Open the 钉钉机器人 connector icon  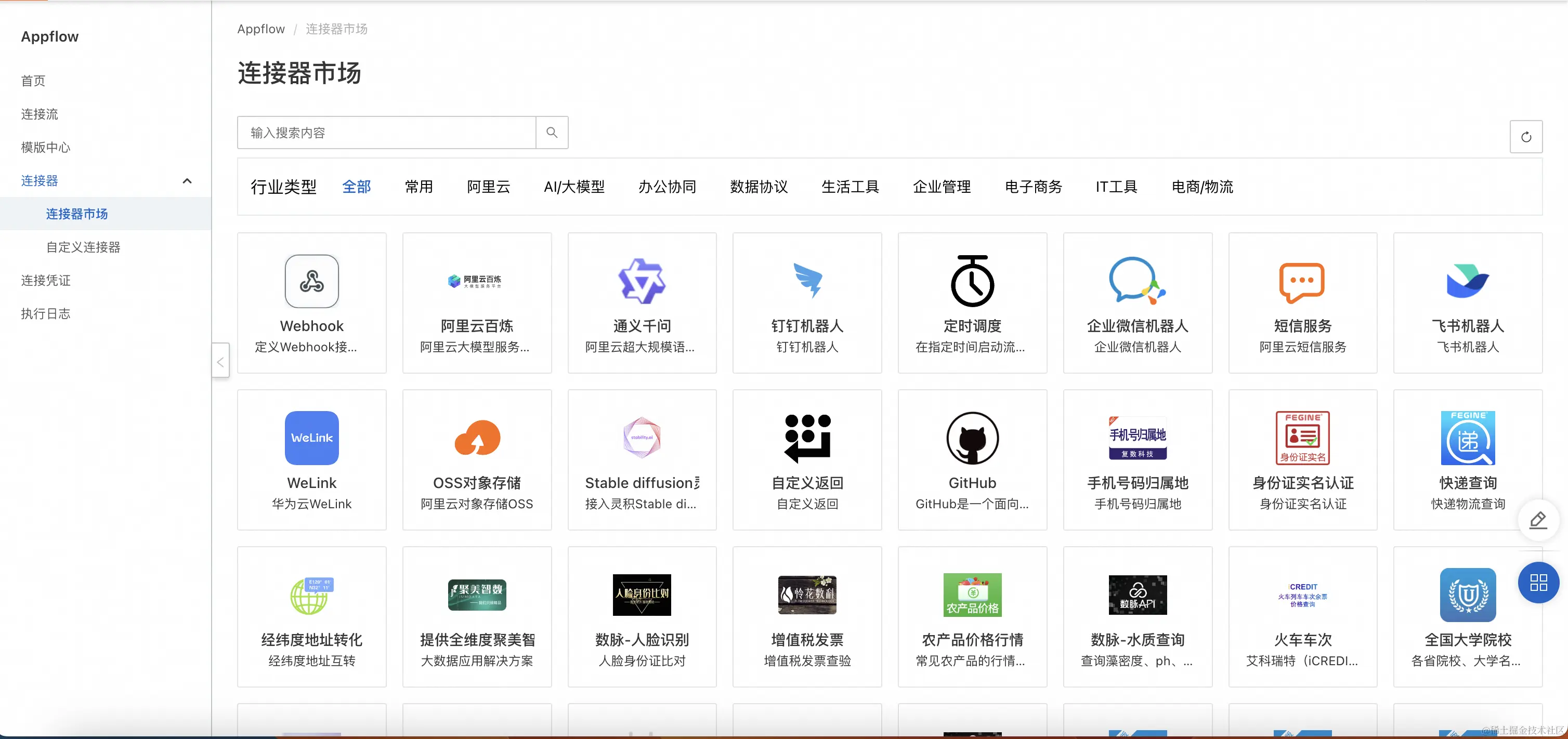pyautogui.click(x=807, y=281)
